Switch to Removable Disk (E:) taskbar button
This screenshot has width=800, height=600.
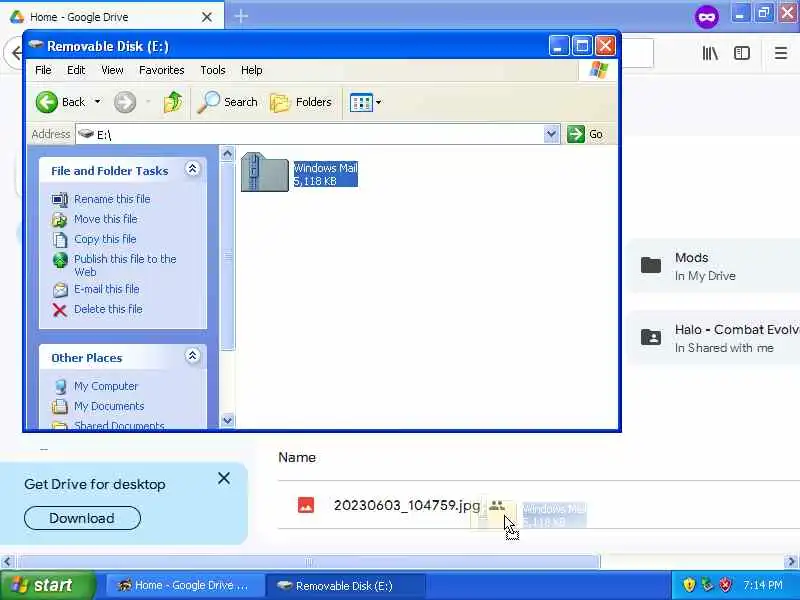pyautogui.click(x=346, y=585)
